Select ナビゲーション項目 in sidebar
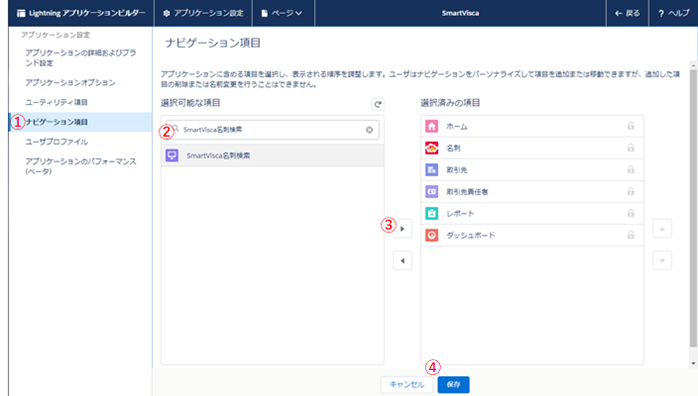Viewport: 698px width, 396px height. [x=81, y=122]
